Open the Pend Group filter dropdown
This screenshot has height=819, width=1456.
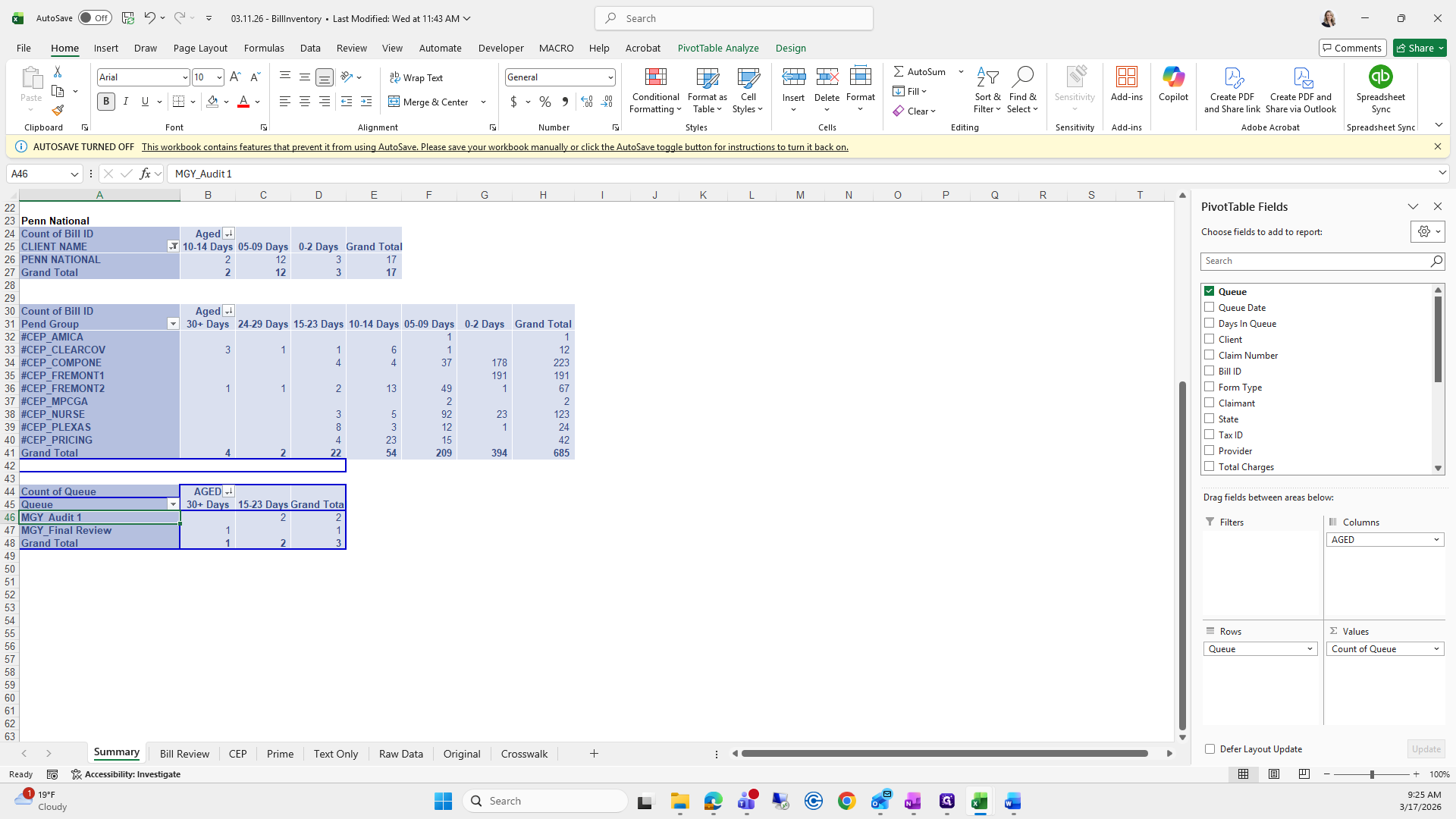(x=173, y=324)
